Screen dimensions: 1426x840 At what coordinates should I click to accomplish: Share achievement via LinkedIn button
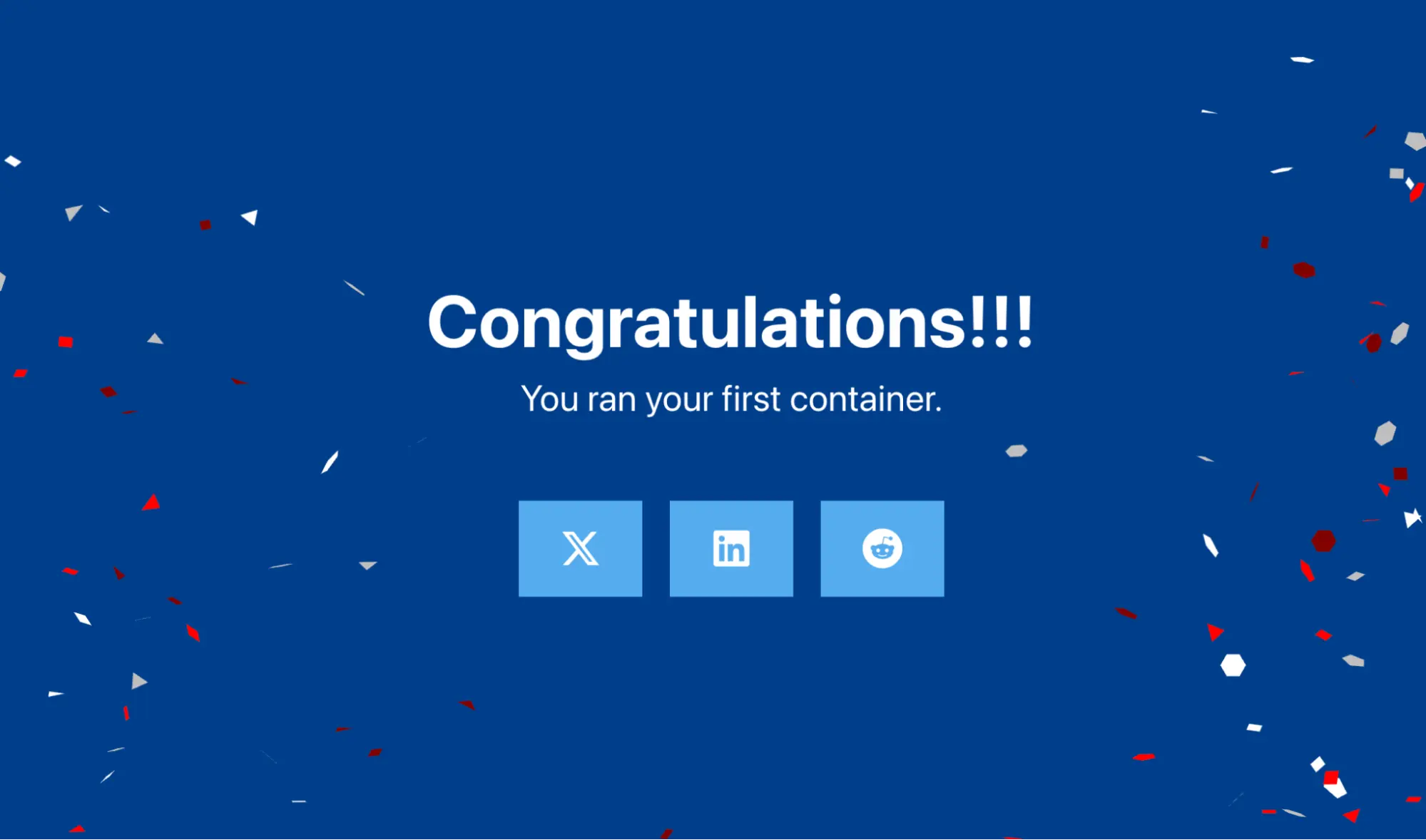coord(731,548)
